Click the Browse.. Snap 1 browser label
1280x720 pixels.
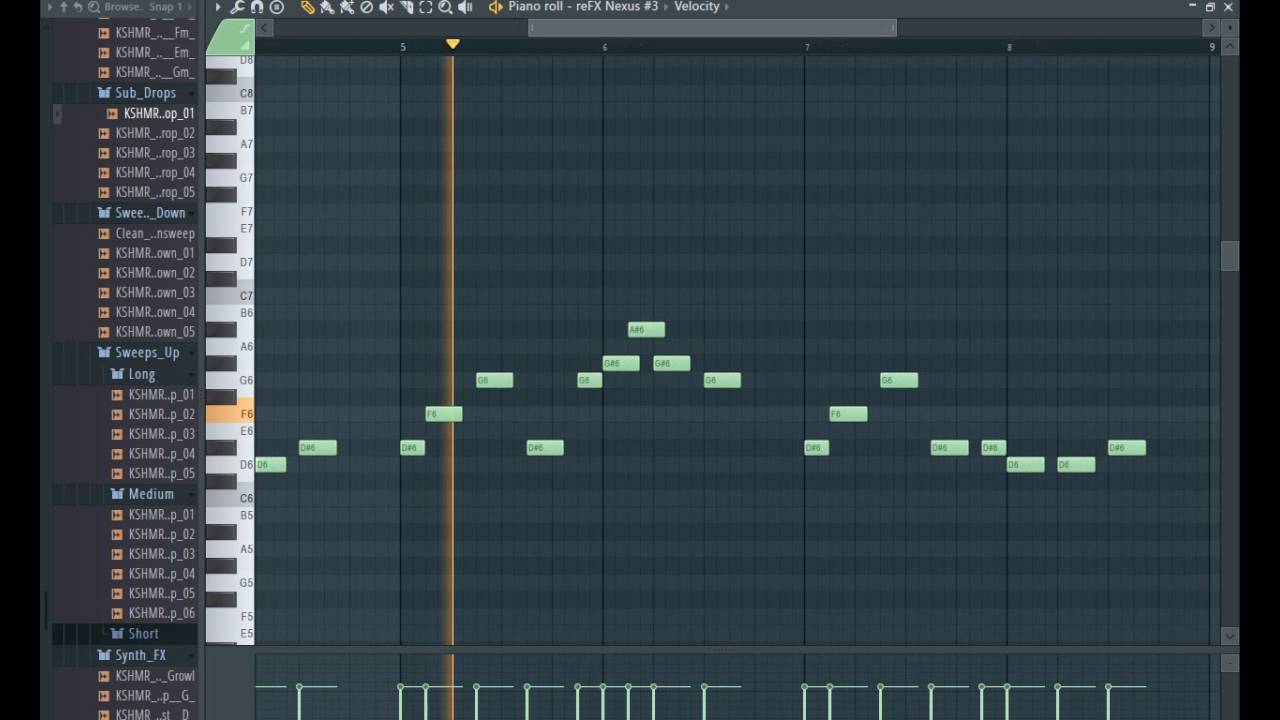(143, 6)
